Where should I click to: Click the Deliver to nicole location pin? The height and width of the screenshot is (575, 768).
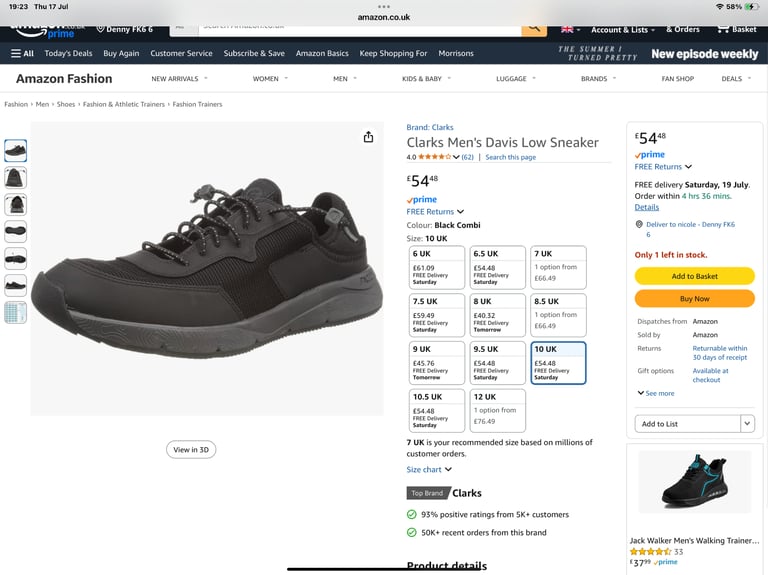click(639, 224)
